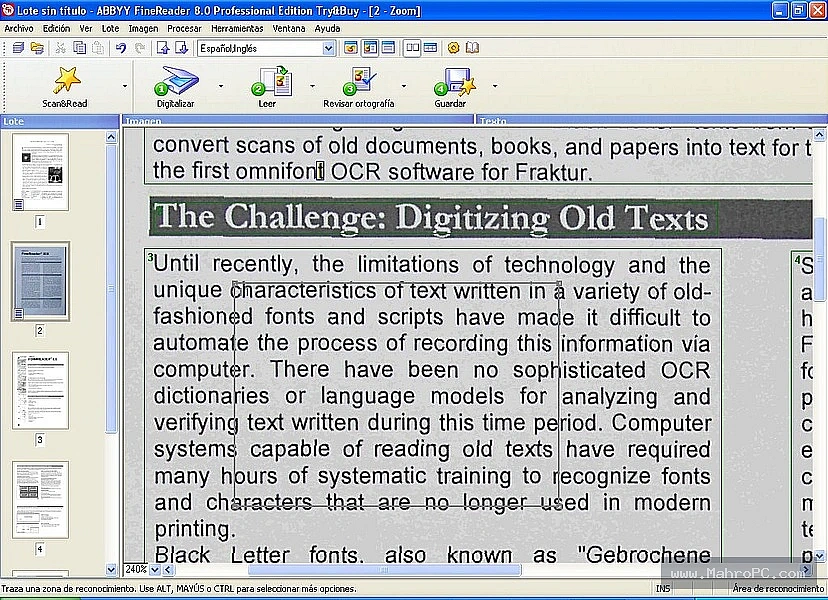
Task: Open the Español;Inglés language dropdown
Action: (x=328, y=49)
